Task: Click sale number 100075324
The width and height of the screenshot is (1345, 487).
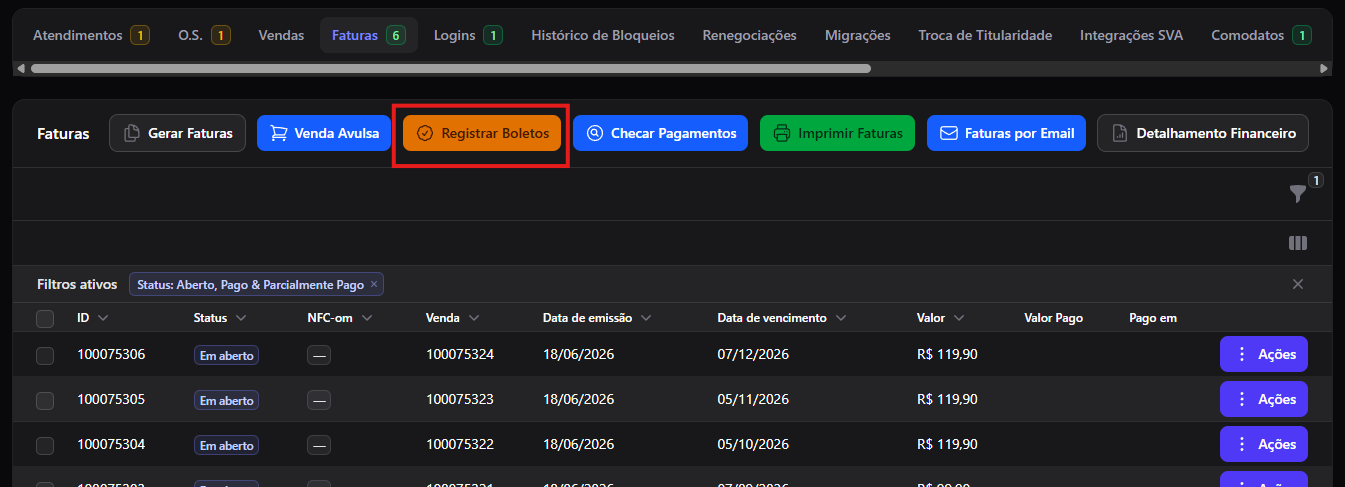Action: (x=460, y=354)
